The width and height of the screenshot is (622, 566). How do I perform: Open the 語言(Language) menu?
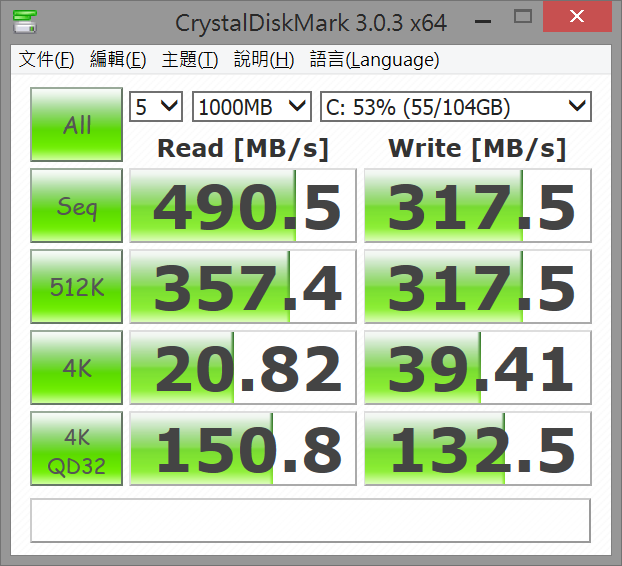374,59
